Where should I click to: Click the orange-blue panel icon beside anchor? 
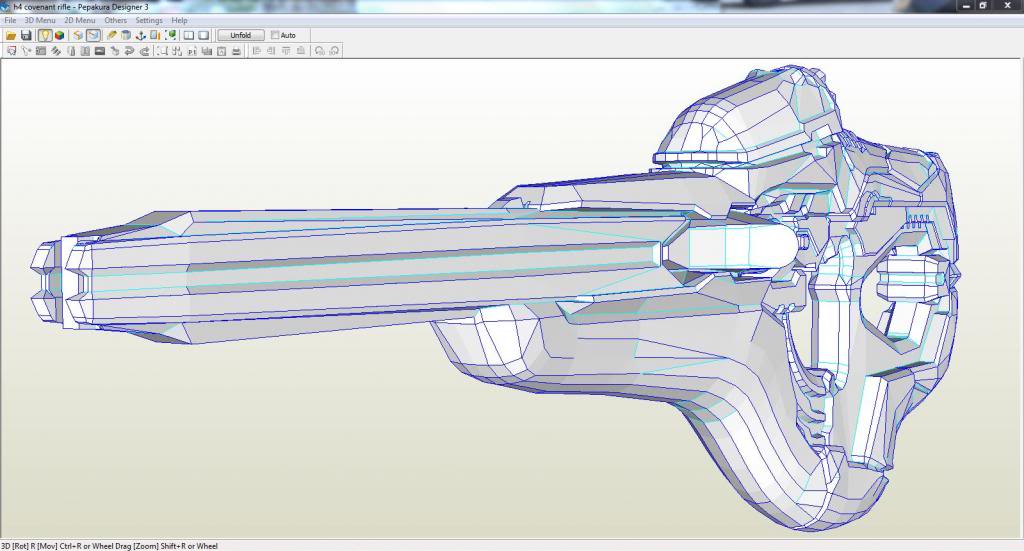(155, 35)
